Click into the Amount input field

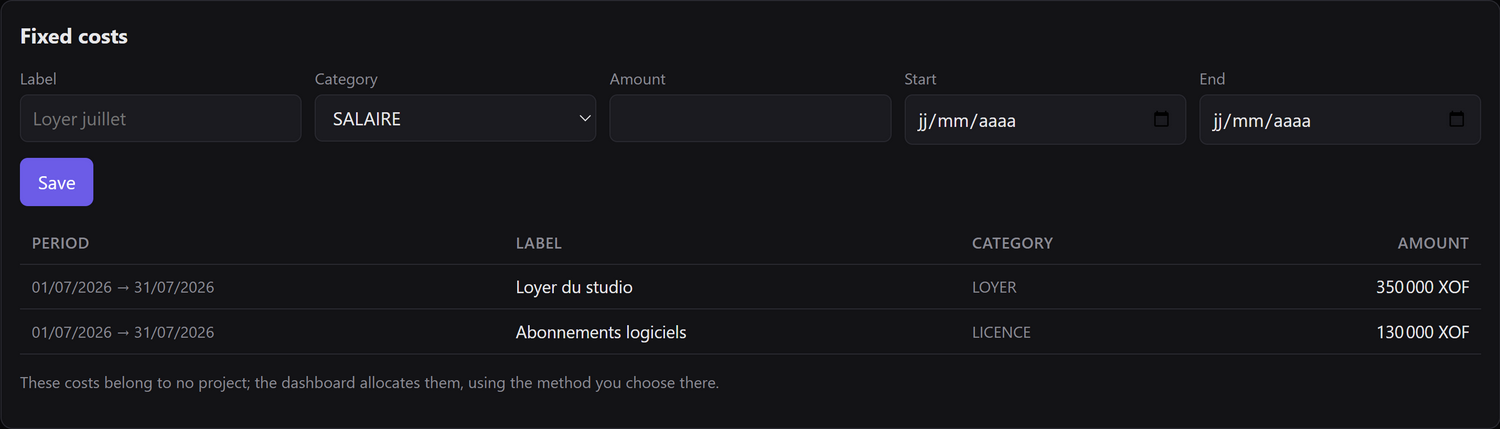tap(750, 118)
